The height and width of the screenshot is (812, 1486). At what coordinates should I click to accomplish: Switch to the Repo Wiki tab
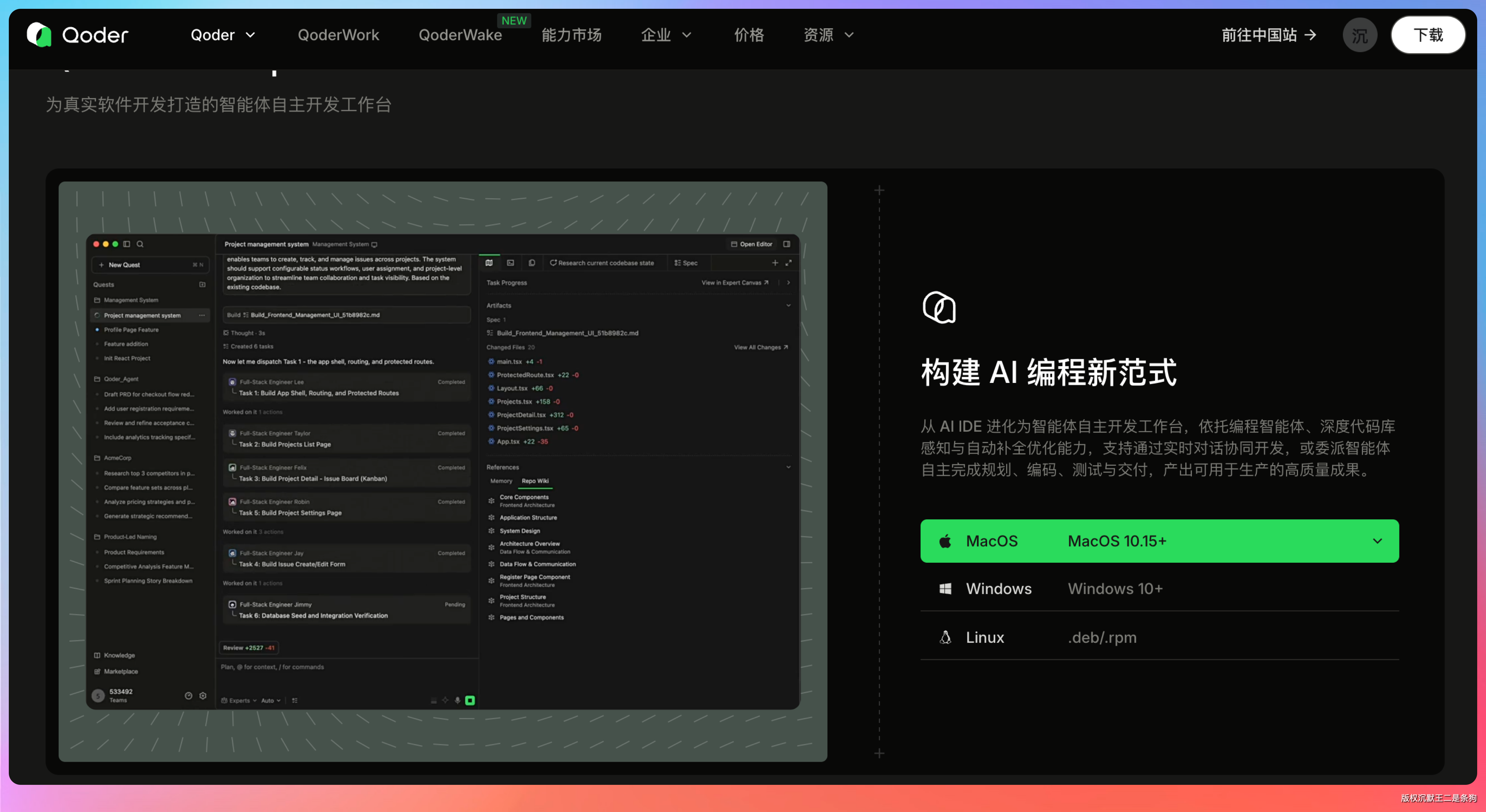click(535, 481)
